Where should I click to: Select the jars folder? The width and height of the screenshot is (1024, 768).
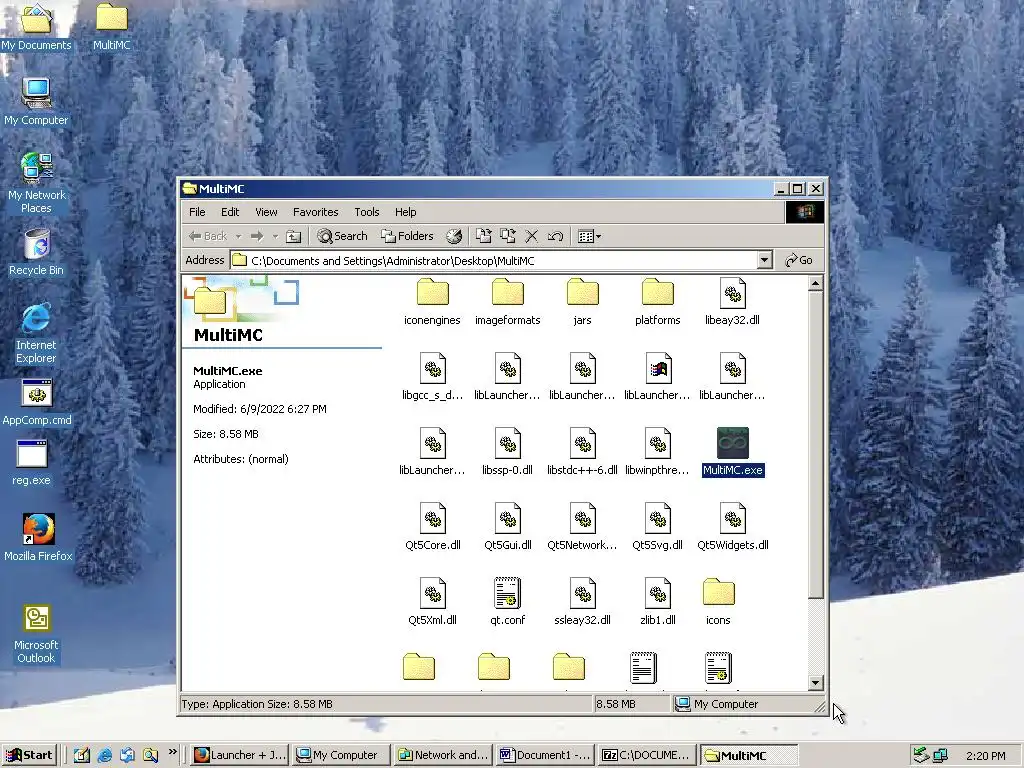[583, 302]
